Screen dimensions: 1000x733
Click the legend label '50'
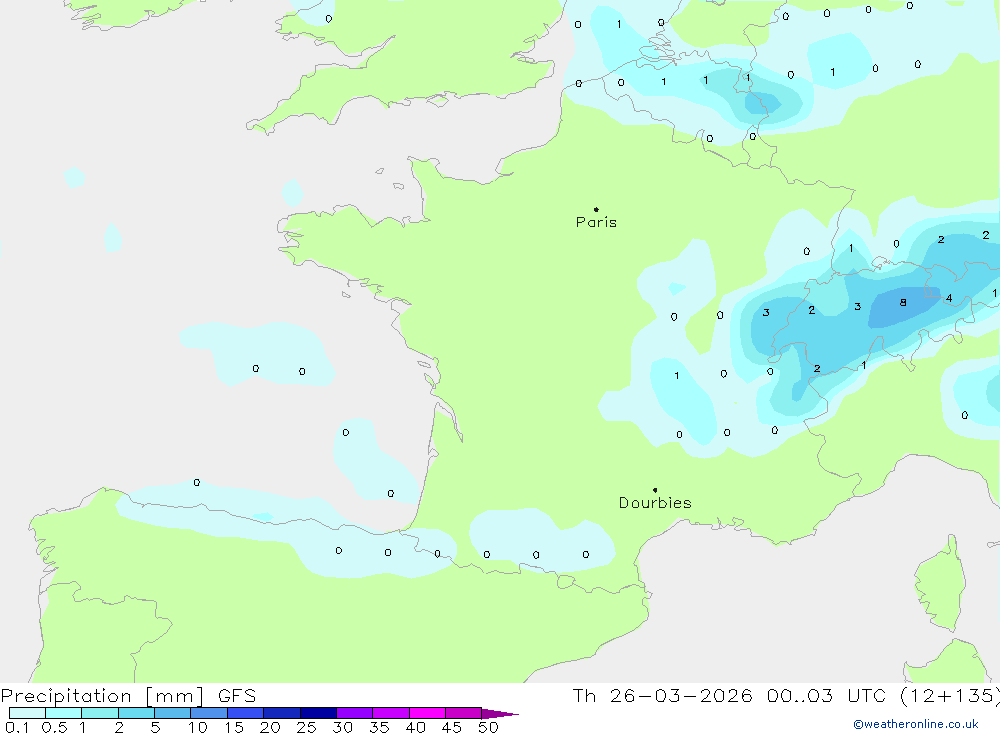(x=488, y=727)
